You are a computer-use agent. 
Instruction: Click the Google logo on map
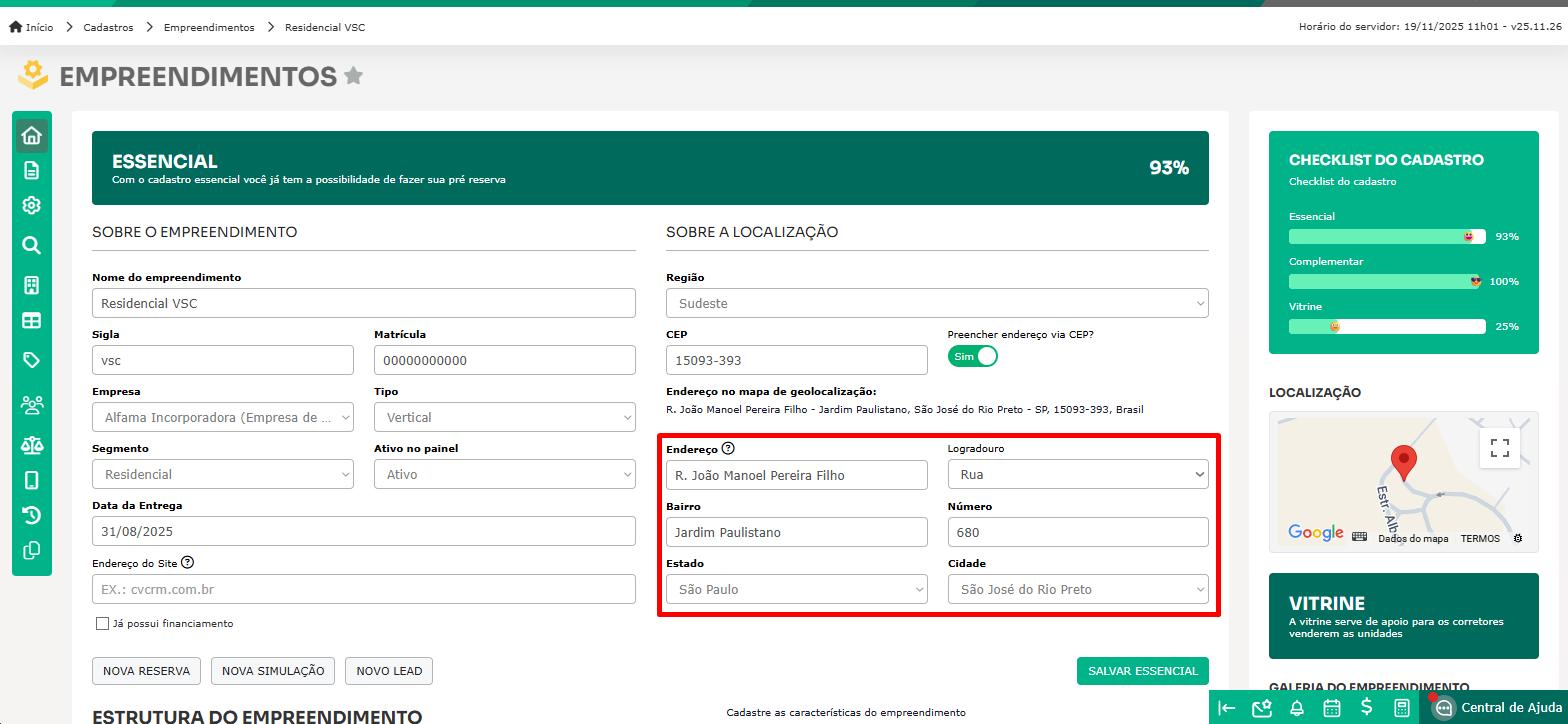coord(1316,533)
